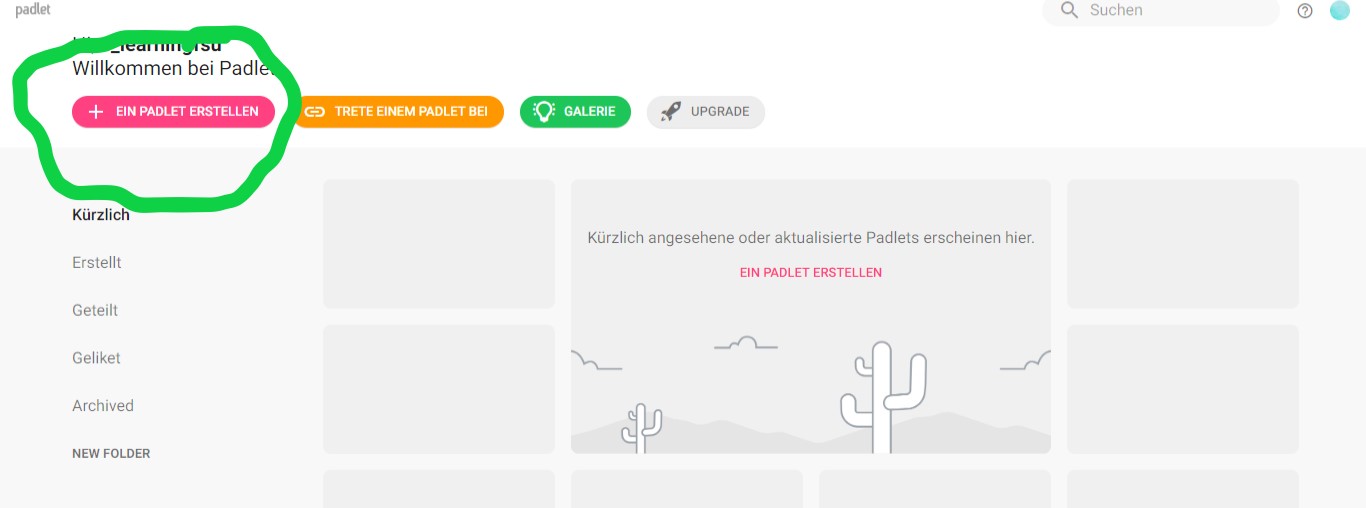The image size is (1366, 508).
Task: Click the Upgrade button
Action: click(x=706, y=112)
